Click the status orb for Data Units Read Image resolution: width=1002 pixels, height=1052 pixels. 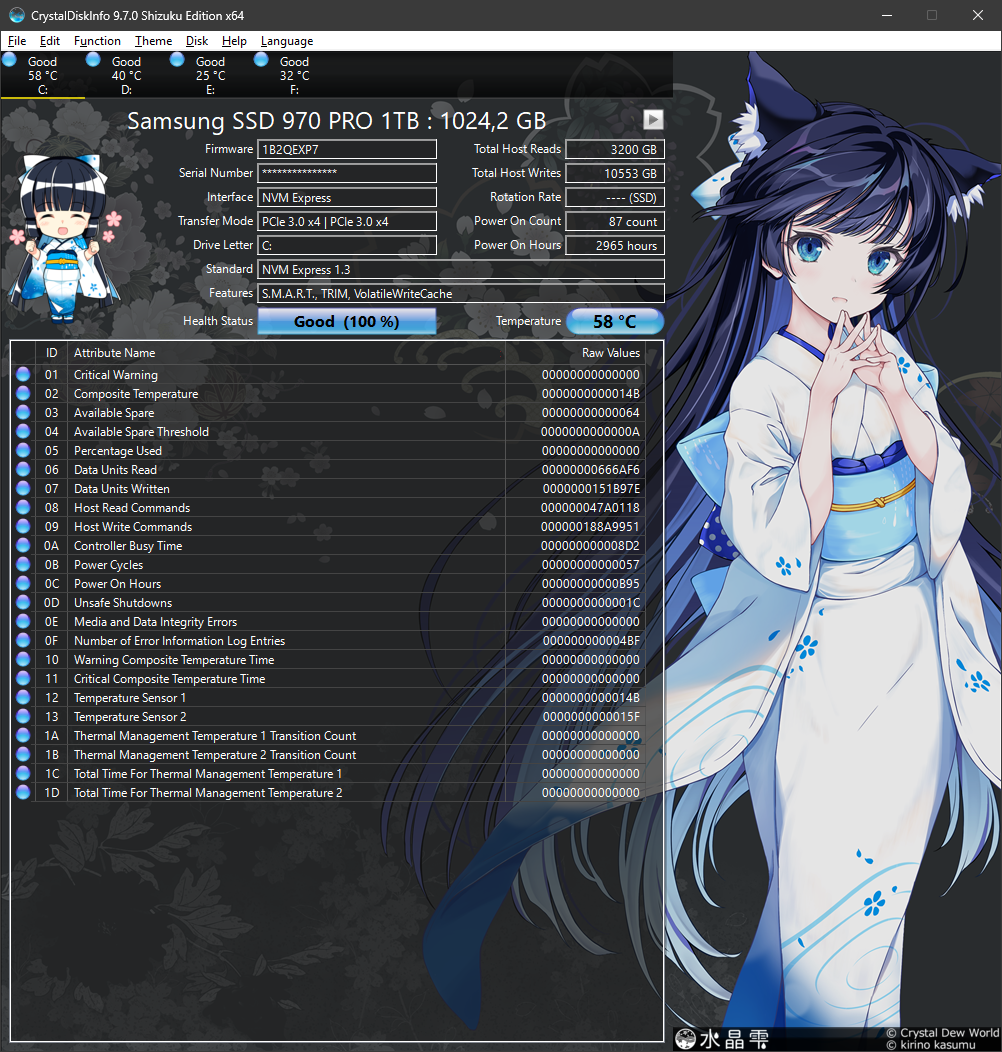coord(23,470)
